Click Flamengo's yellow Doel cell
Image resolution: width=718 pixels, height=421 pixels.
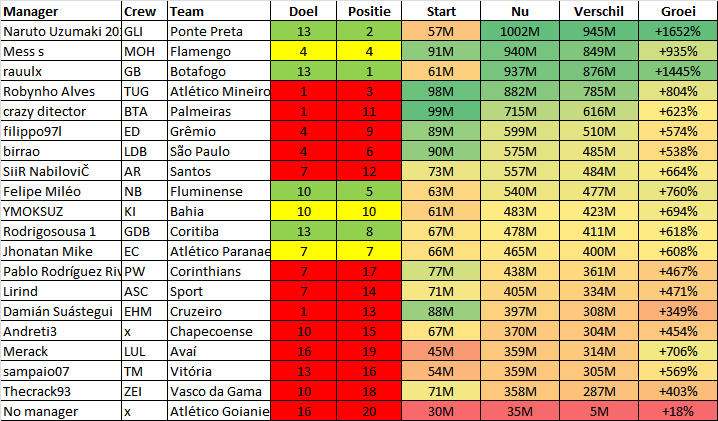[303, 51]
